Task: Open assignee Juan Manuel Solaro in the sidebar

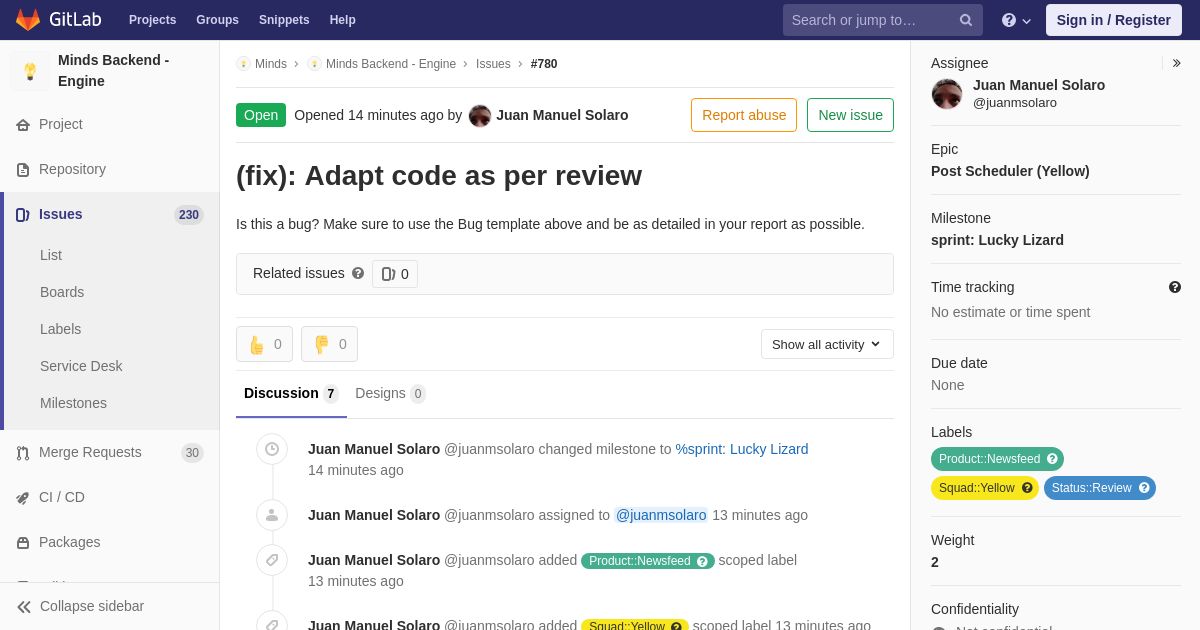Action: pyautogui.click(x=1039, y=85)
